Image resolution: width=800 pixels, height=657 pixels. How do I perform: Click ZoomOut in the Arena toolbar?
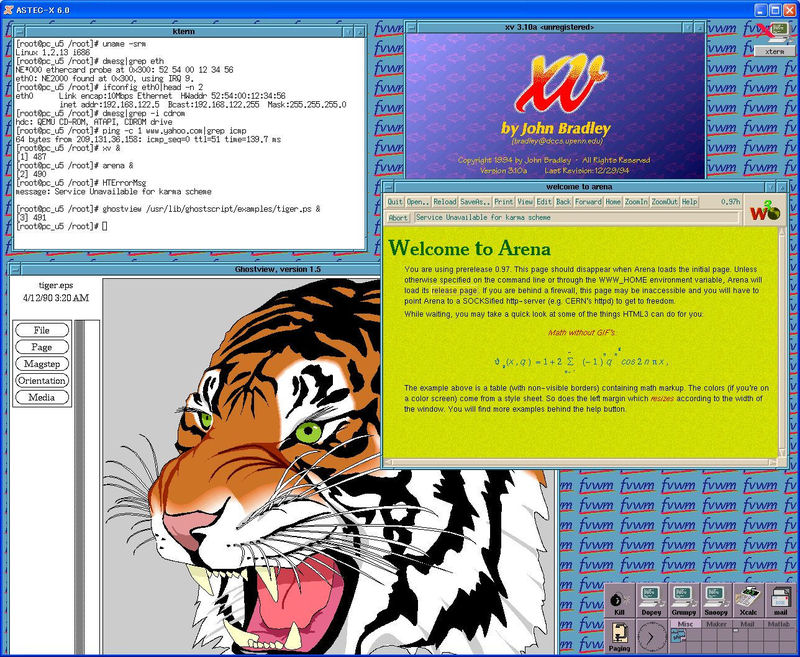pyautogui.click(x=665, y=202)
